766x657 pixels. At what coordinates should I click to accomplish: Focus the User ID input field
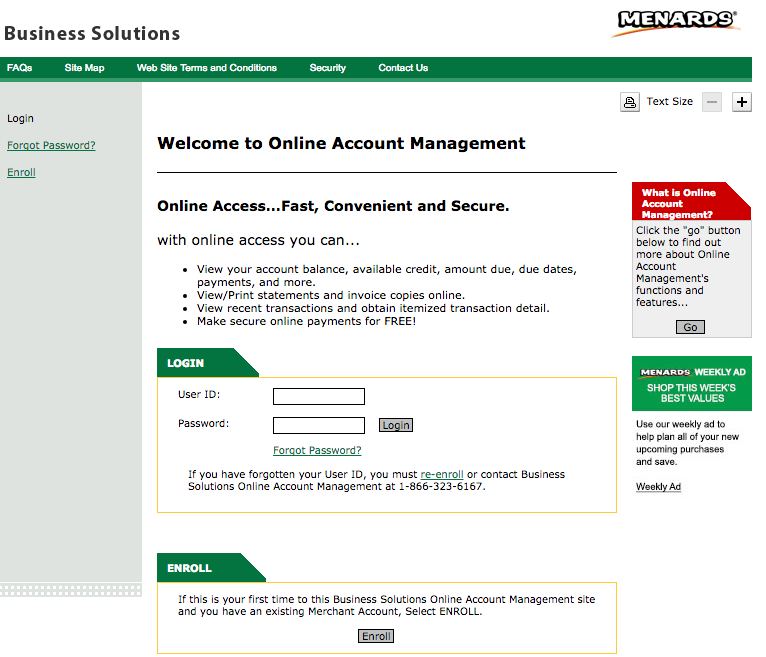click(x=319, y=396)
